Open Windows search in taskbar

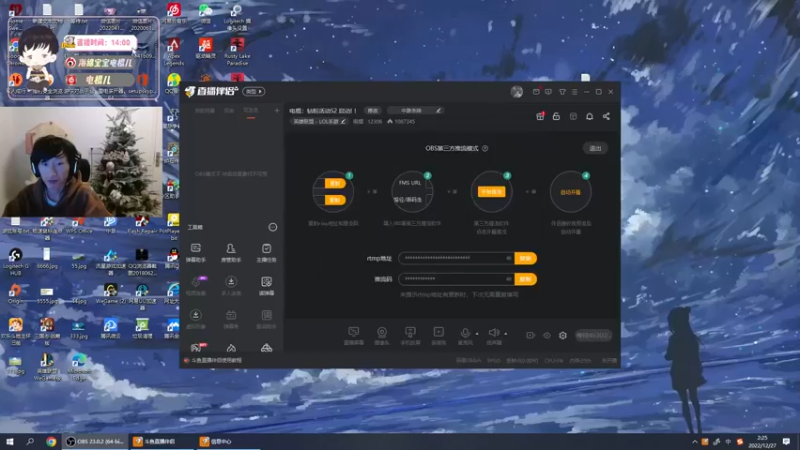click(30, 441)
